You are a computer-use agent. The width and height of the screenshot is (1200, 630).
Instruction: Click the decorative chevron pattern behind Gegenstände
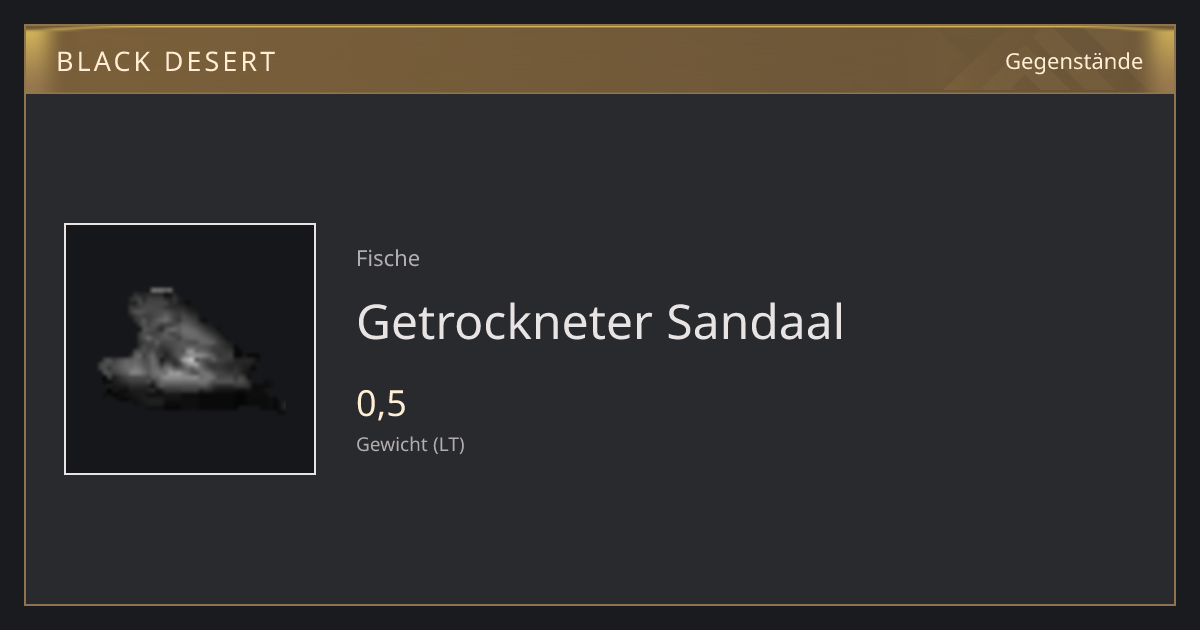point(1060,60)
